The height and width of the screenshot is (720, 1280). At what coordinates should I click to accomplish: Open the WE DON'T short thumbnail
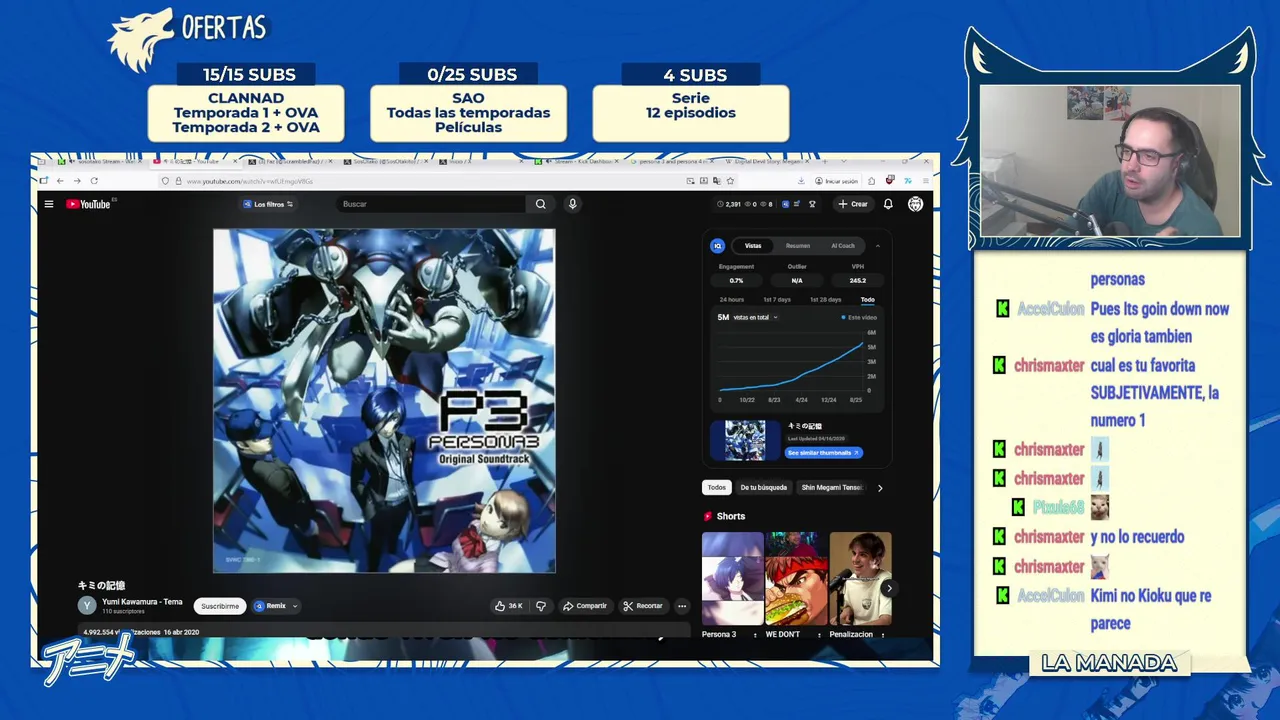(x=796, y=578)
